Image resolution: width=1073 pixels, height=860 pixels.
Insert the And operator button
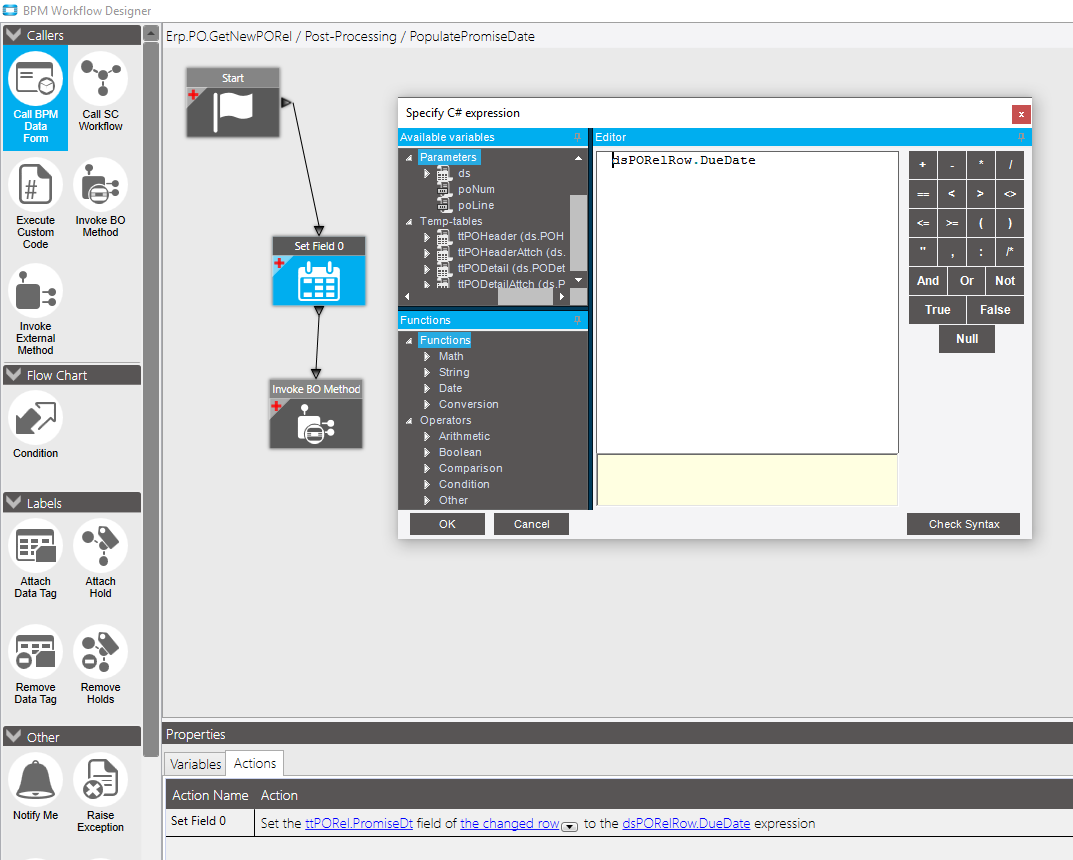(x=928, y=281)
